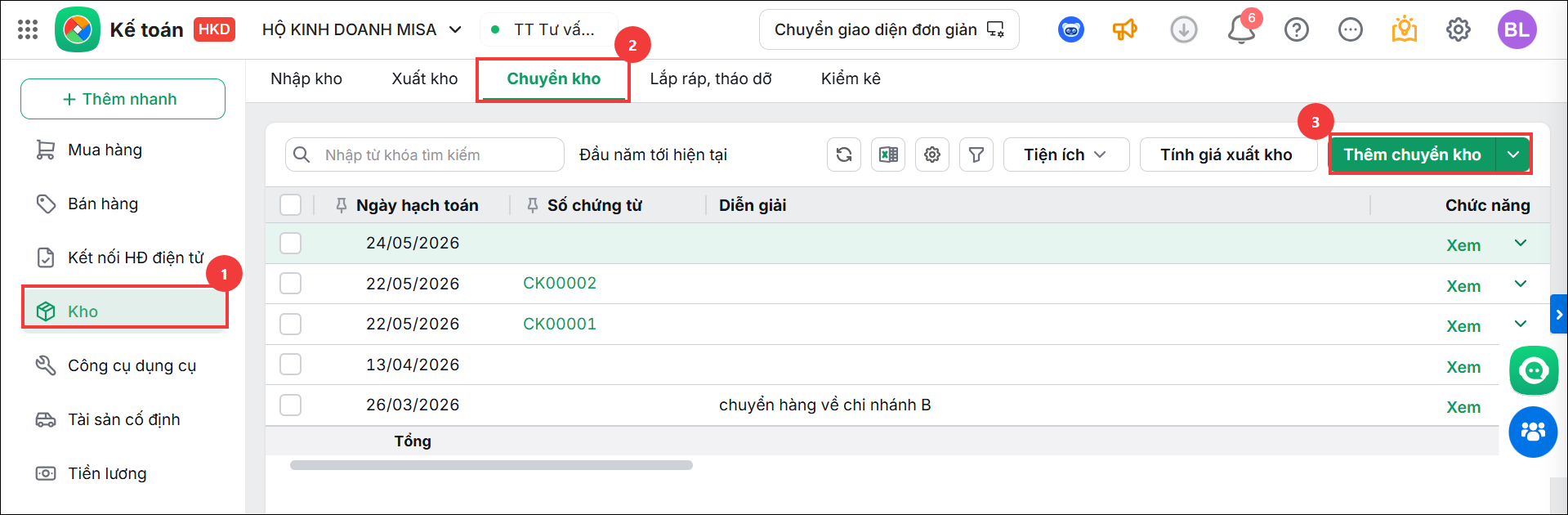Focus the Nhập từ khóa tìm kiếm field
The image size is (1568, 515).
pyautogui.click(x=425, y=154)
